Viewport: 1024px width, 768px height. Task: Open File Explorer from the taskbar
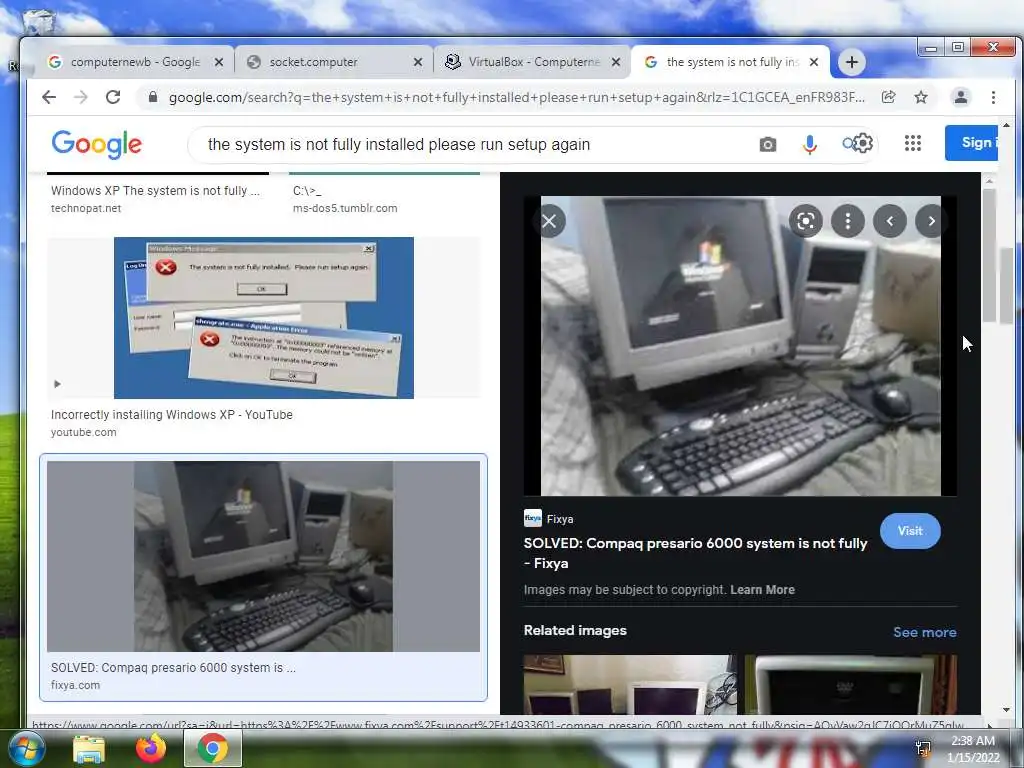point(88,749)
